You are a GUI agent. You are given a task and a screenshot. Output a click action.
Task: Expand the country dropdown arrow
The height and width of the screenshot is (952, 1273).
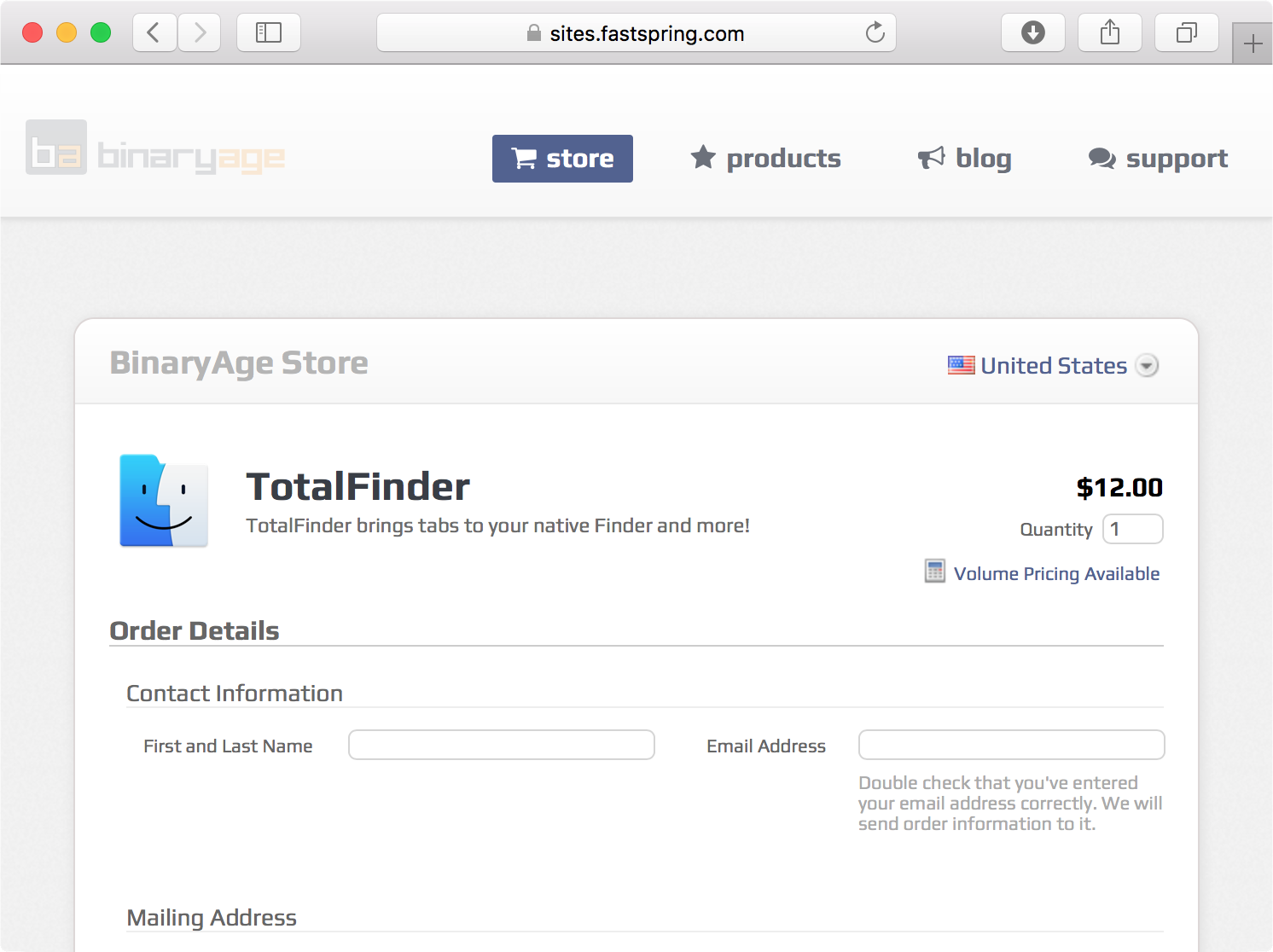point(1148,366)
